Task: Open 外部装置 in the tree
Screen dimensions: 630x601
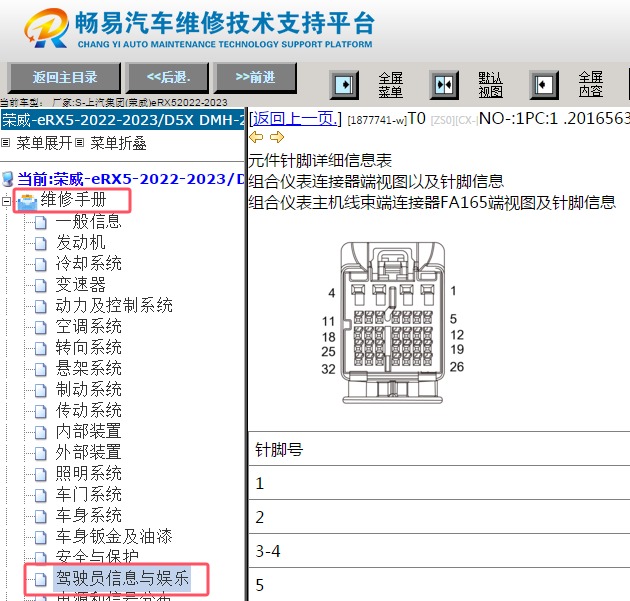Action: coord(88,452)
